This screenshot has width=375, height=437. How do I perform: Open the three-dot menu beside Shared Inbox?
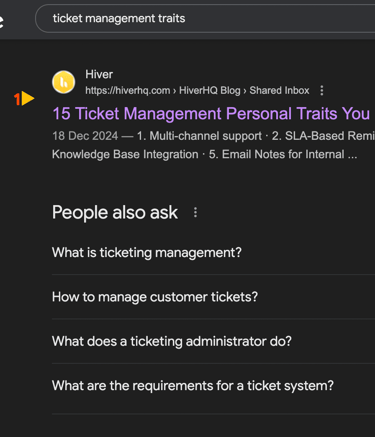pos(322,90)
